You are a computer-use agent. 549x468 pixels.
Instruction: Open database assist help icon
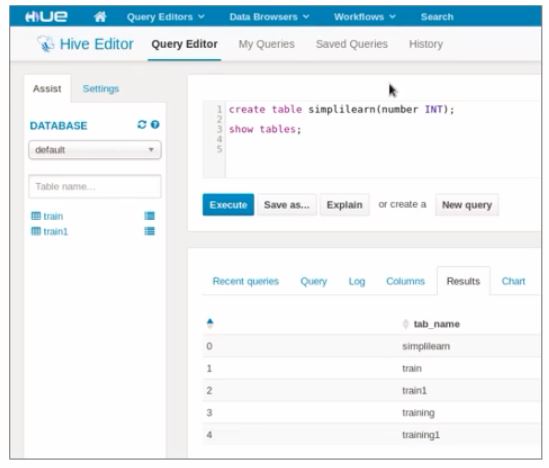click(155, 124)
